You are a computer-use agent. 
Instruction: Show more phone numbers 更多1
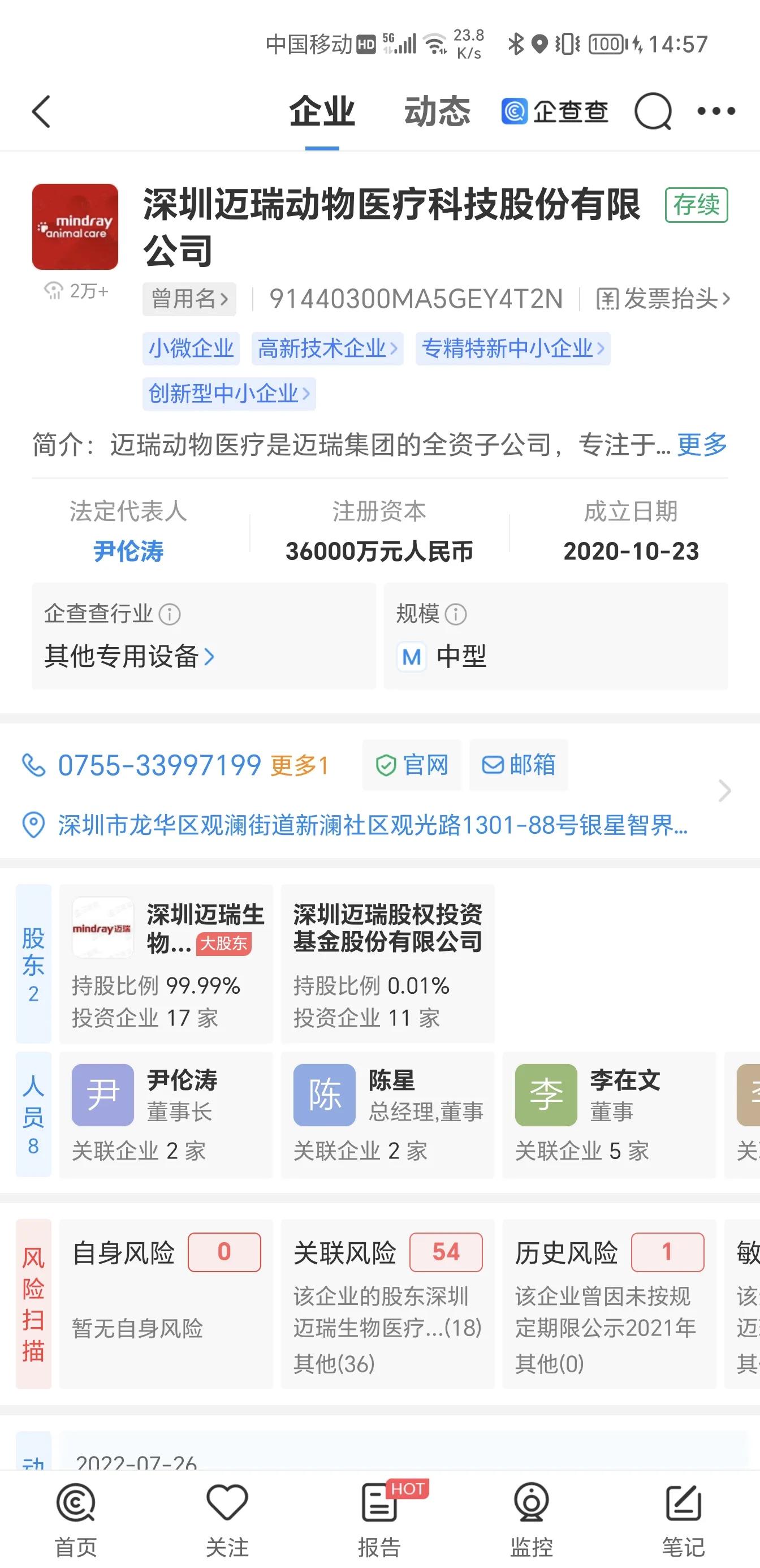pos(299,765)
